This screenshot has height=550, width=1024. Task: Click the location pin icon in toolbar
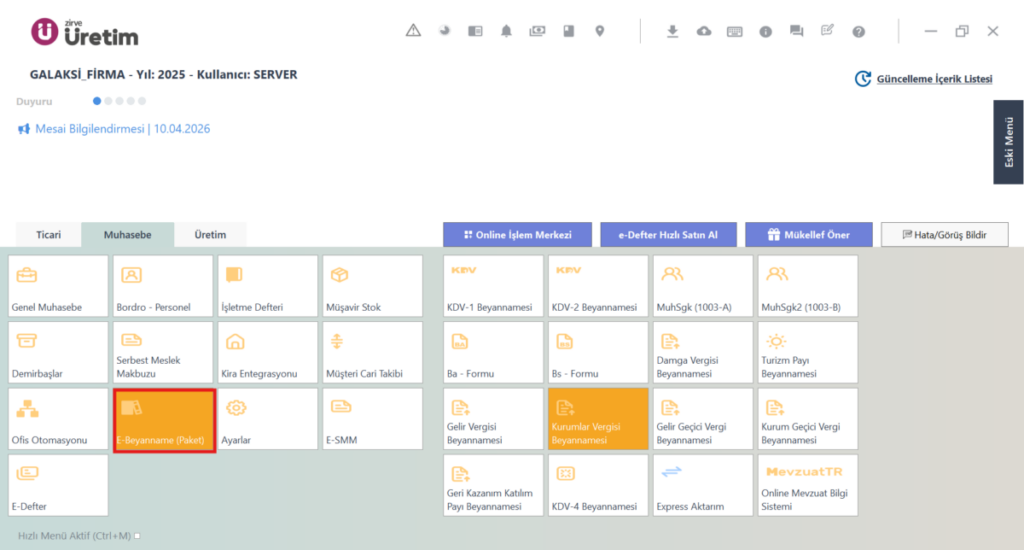coord(600,31)
